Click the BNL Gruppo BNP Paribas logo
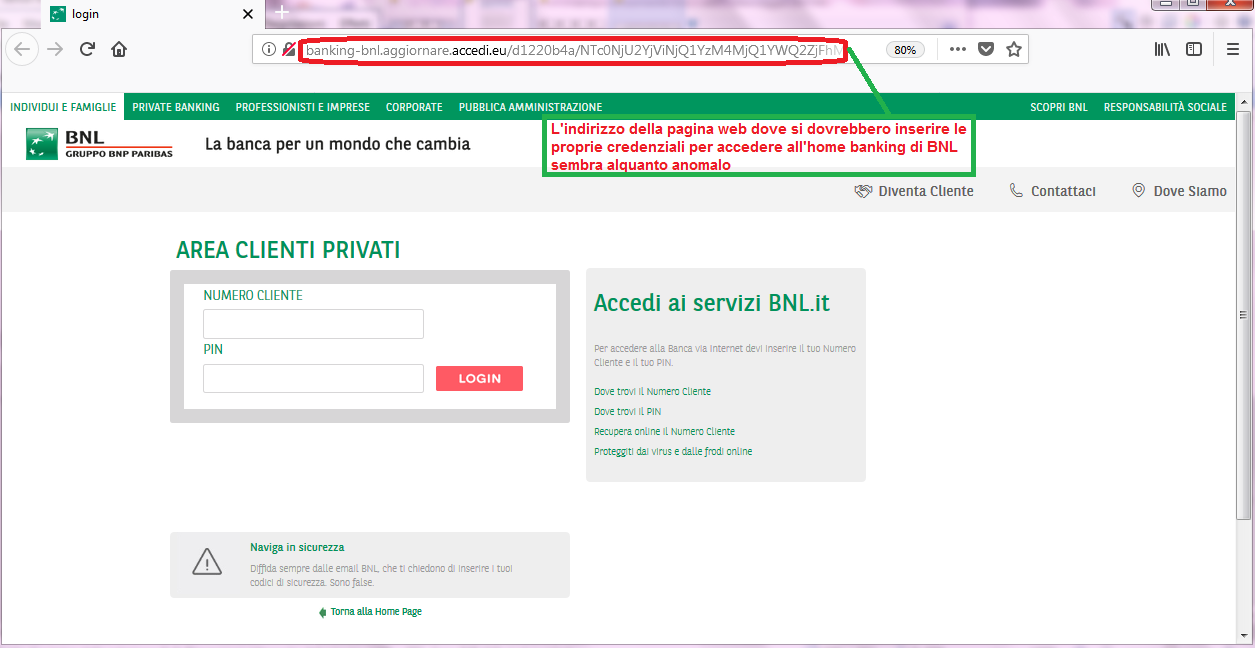The height and width of the screenshot is (648, 1255). point(100,144)
